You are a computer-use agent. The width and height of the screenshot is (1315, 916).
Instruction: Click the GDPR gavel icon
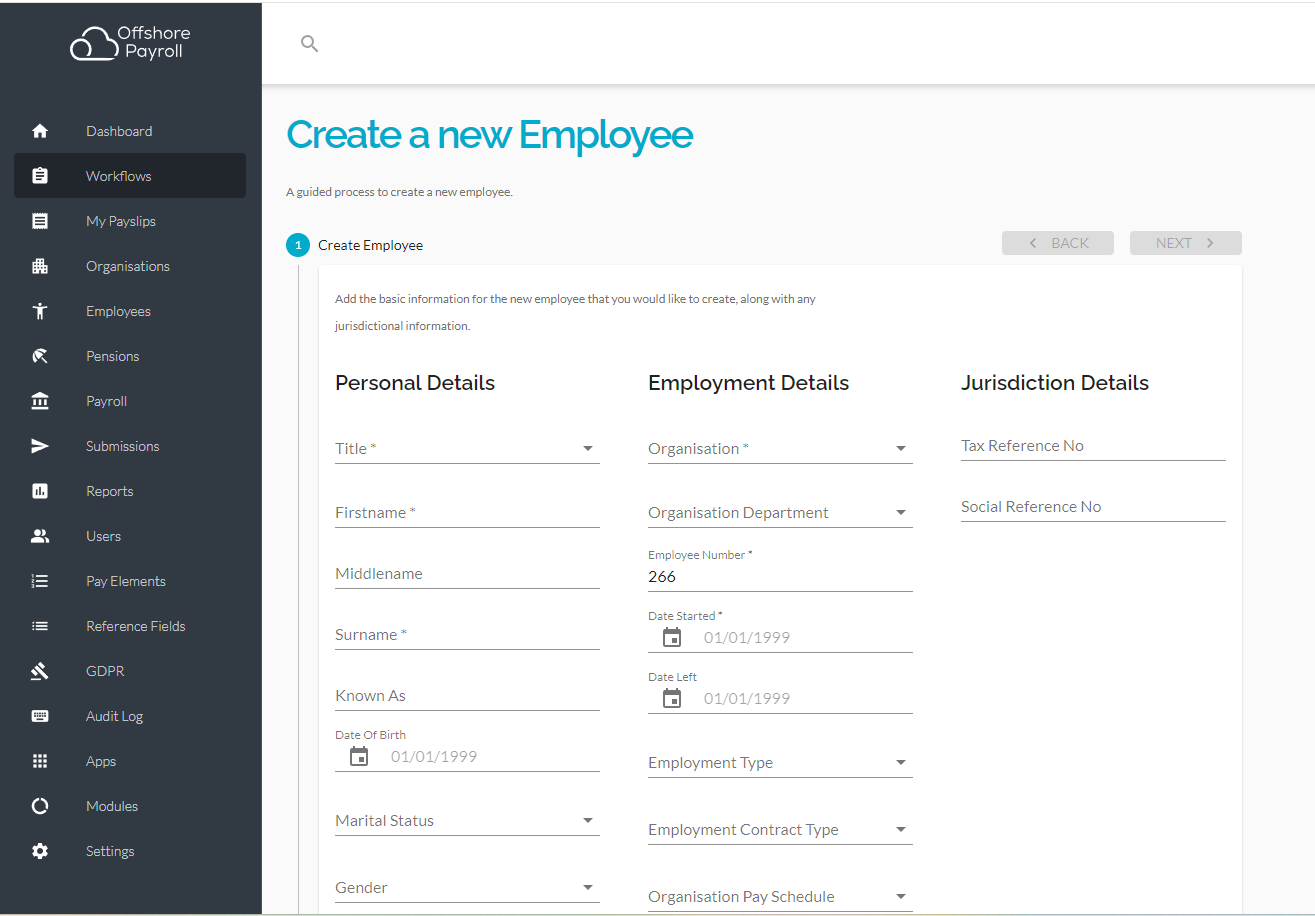click(x=40, y=671)
